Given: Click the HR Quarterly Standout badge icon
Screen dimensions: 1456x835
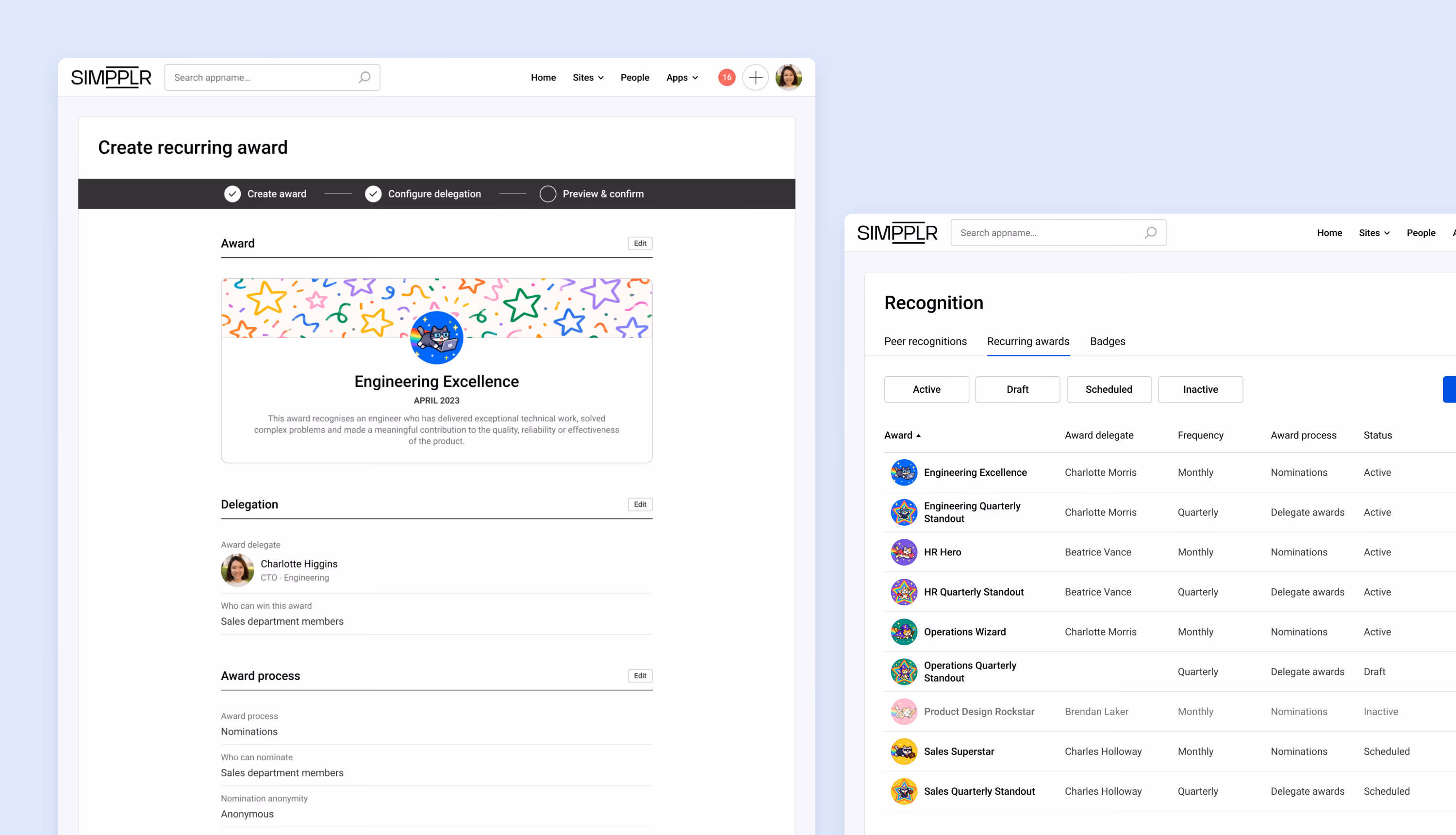Looking at the screenshot, I should click(904, 592).
